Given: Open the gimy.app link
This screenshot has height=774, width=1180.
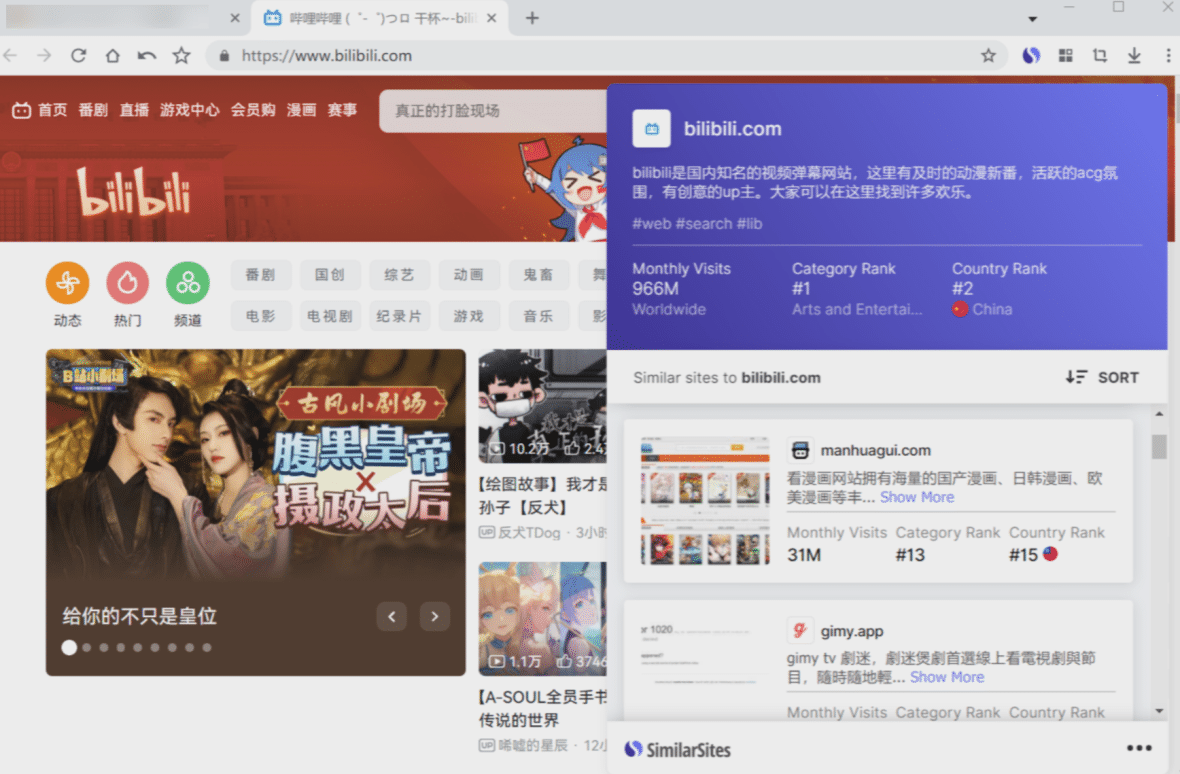Looking at the screenshot, I should tap(852, 631).
